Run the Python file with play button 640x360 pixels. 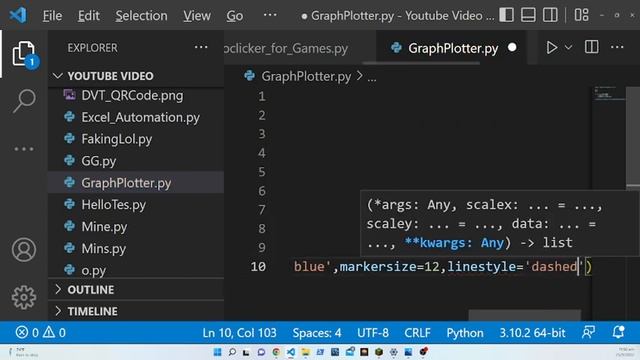[551, 48]
